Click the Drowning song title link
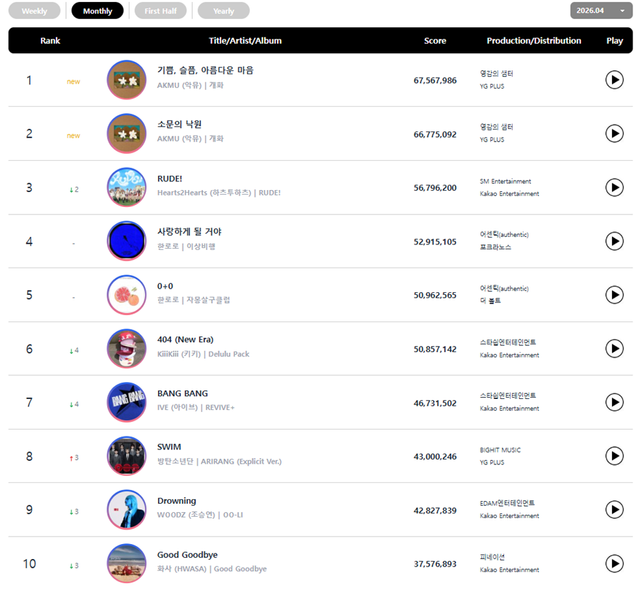640x589 pixels. pos(177,501)
